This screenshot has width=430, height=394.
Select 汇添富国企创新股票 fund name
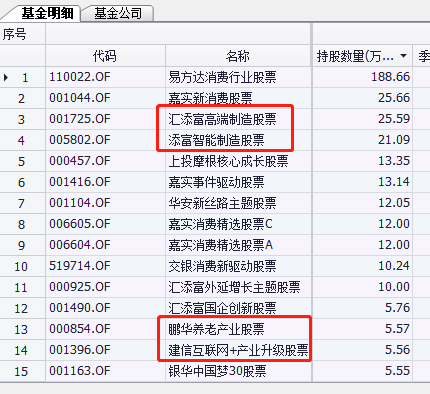pyautogui.click(x=222, y=308)
